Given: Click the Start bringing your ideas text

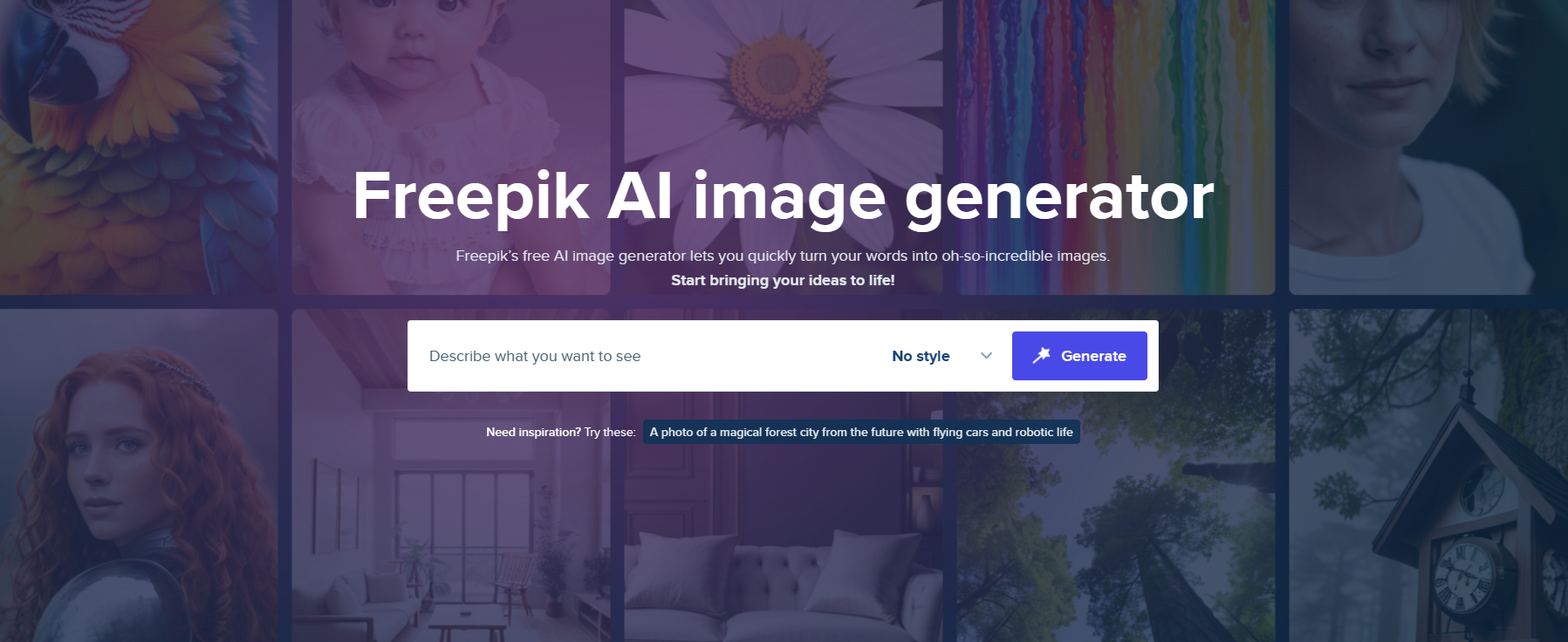Looking at the screenshot, I should (783, 280).
